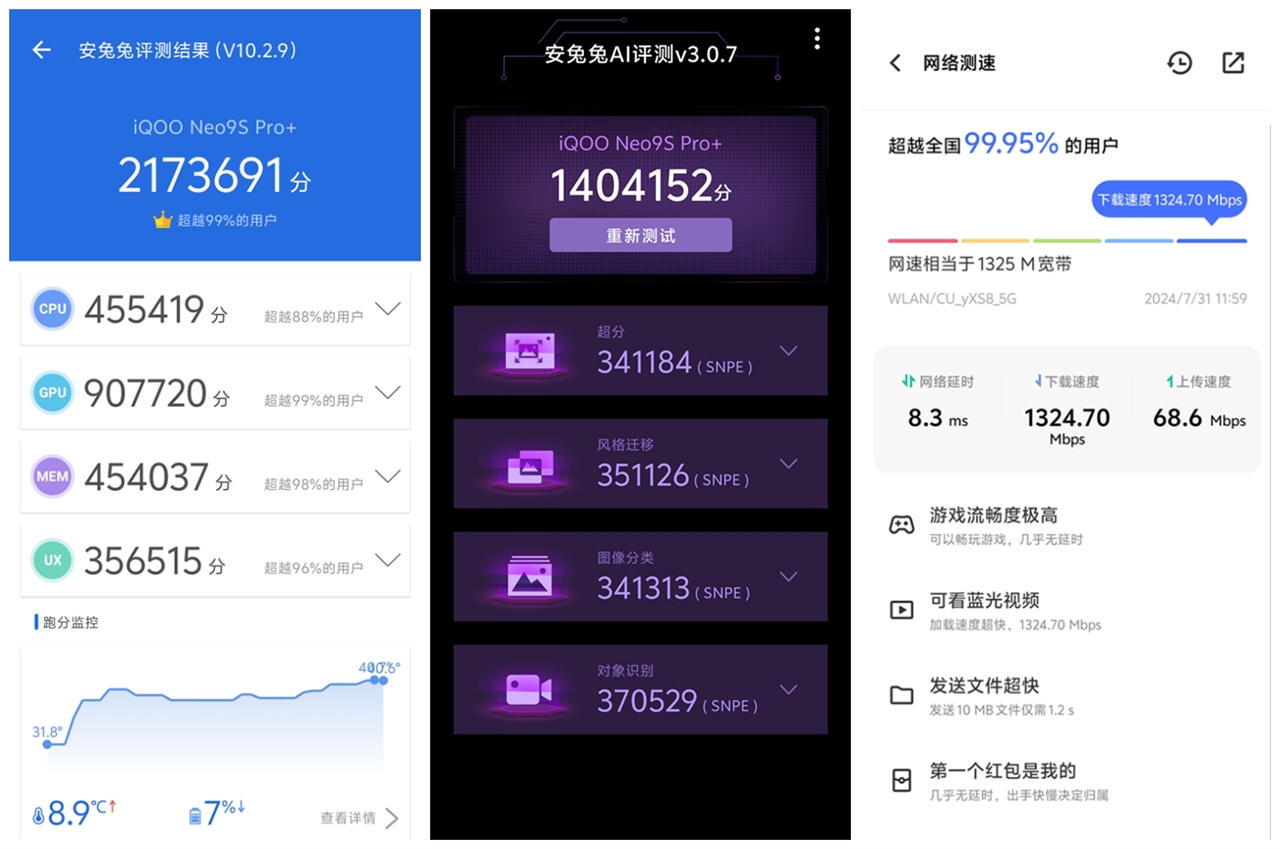Click the MEM score badge icon

click(x=52, y=477)
